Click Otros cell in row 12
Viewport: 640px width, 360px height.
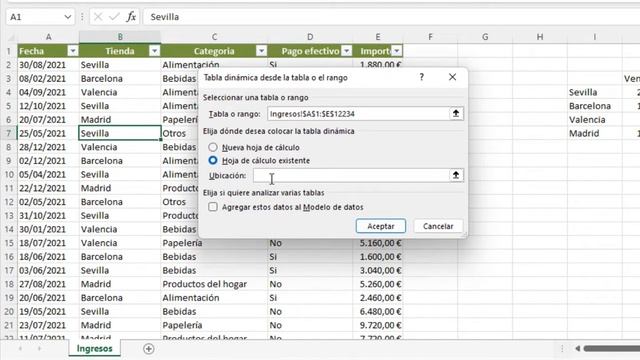[x=180, y=202]
